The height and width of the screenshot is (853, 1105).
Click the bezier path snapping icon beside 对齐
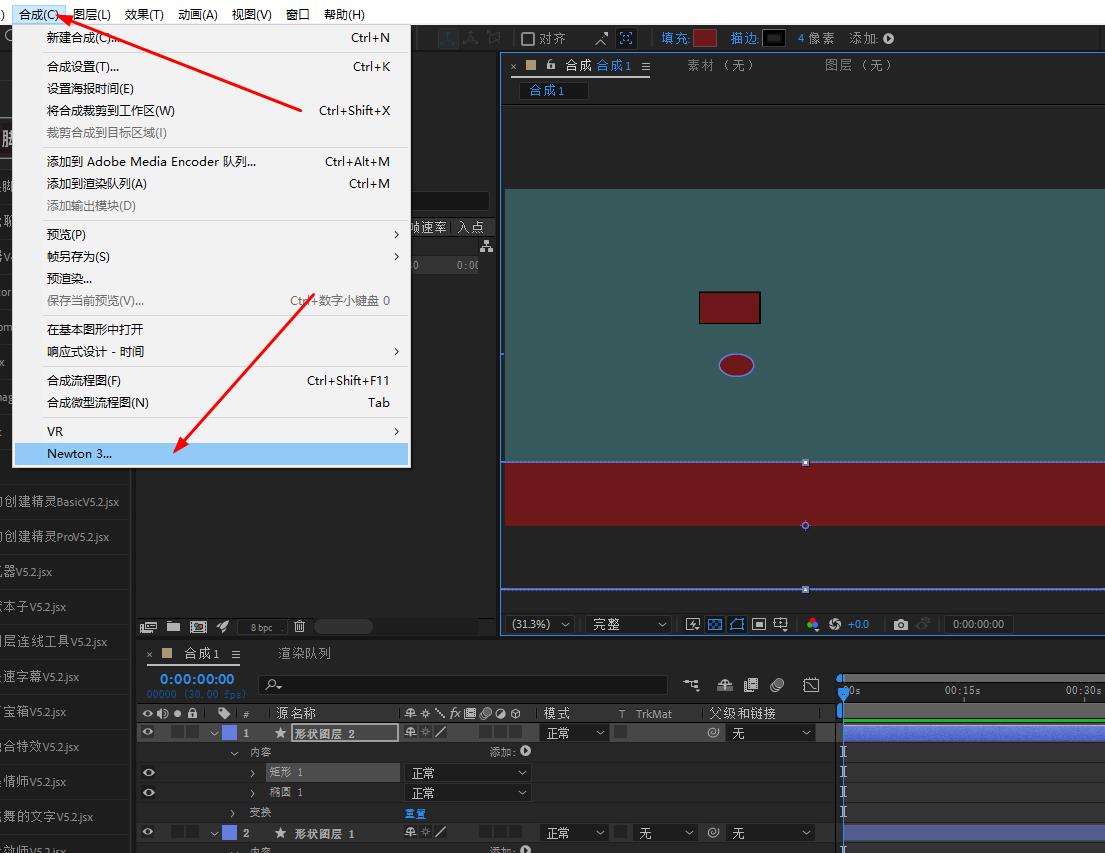click(x=601, y=38)
